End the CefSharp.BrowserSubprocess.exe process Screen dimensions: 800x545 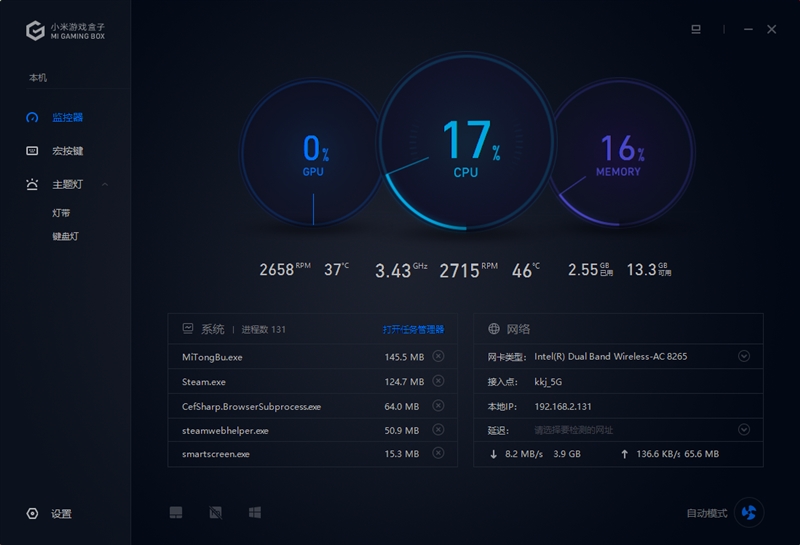438,405
